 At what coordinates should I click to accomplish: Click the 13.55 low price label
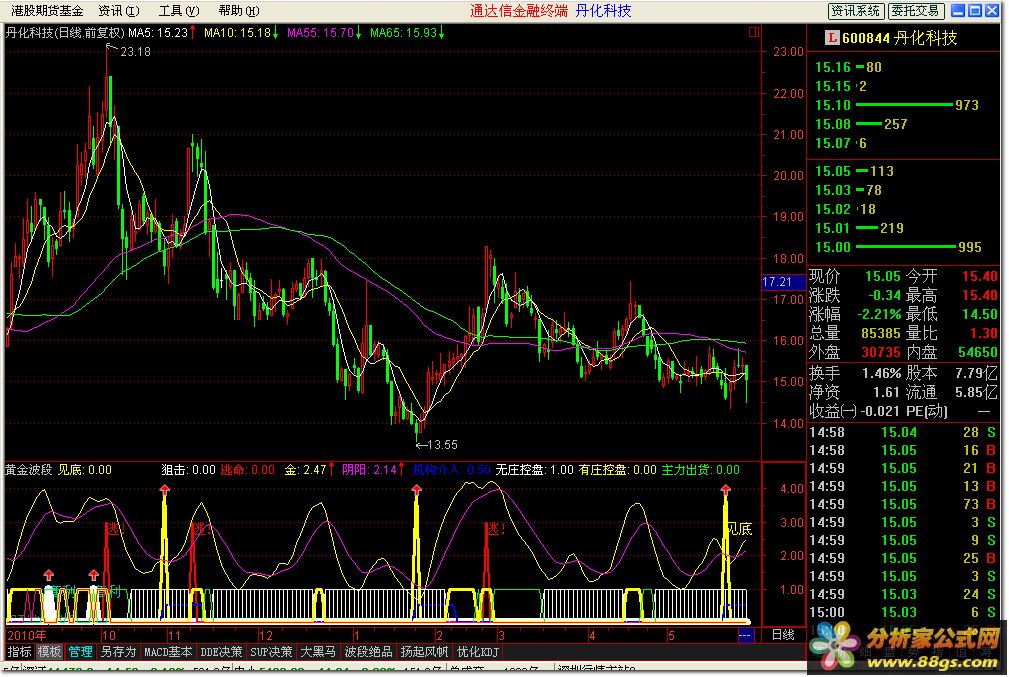[443, 445]
